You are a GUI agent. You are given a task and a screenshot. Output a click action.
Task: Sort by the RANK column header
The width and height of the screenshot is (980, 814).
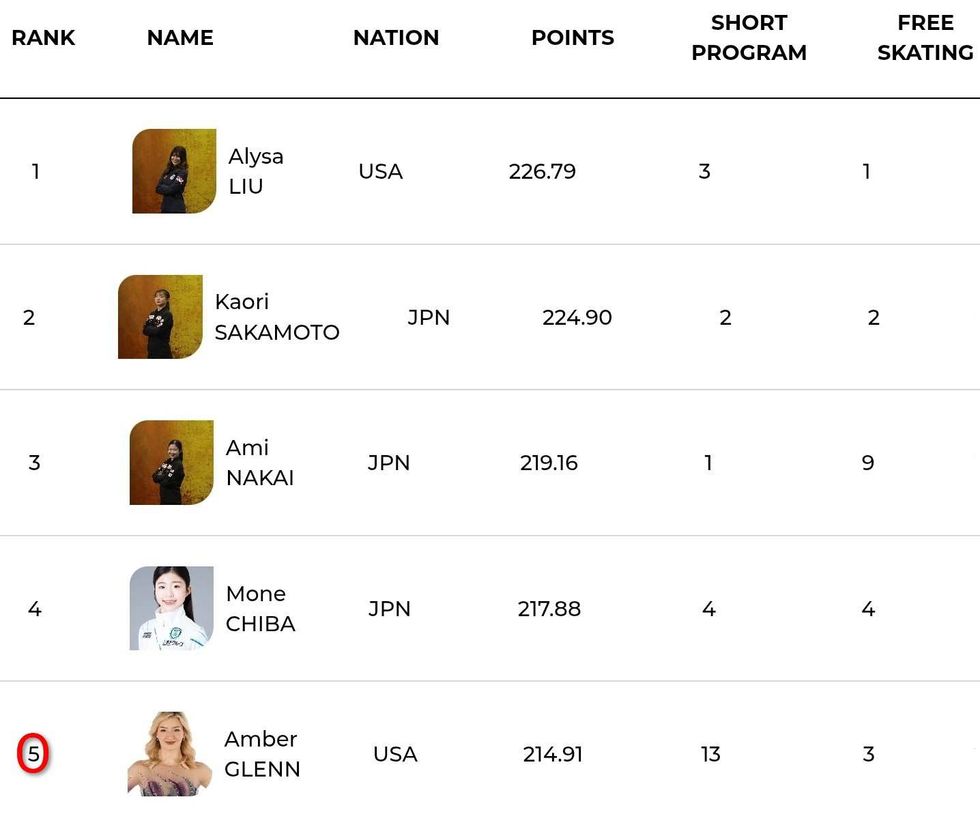[43, 38]
